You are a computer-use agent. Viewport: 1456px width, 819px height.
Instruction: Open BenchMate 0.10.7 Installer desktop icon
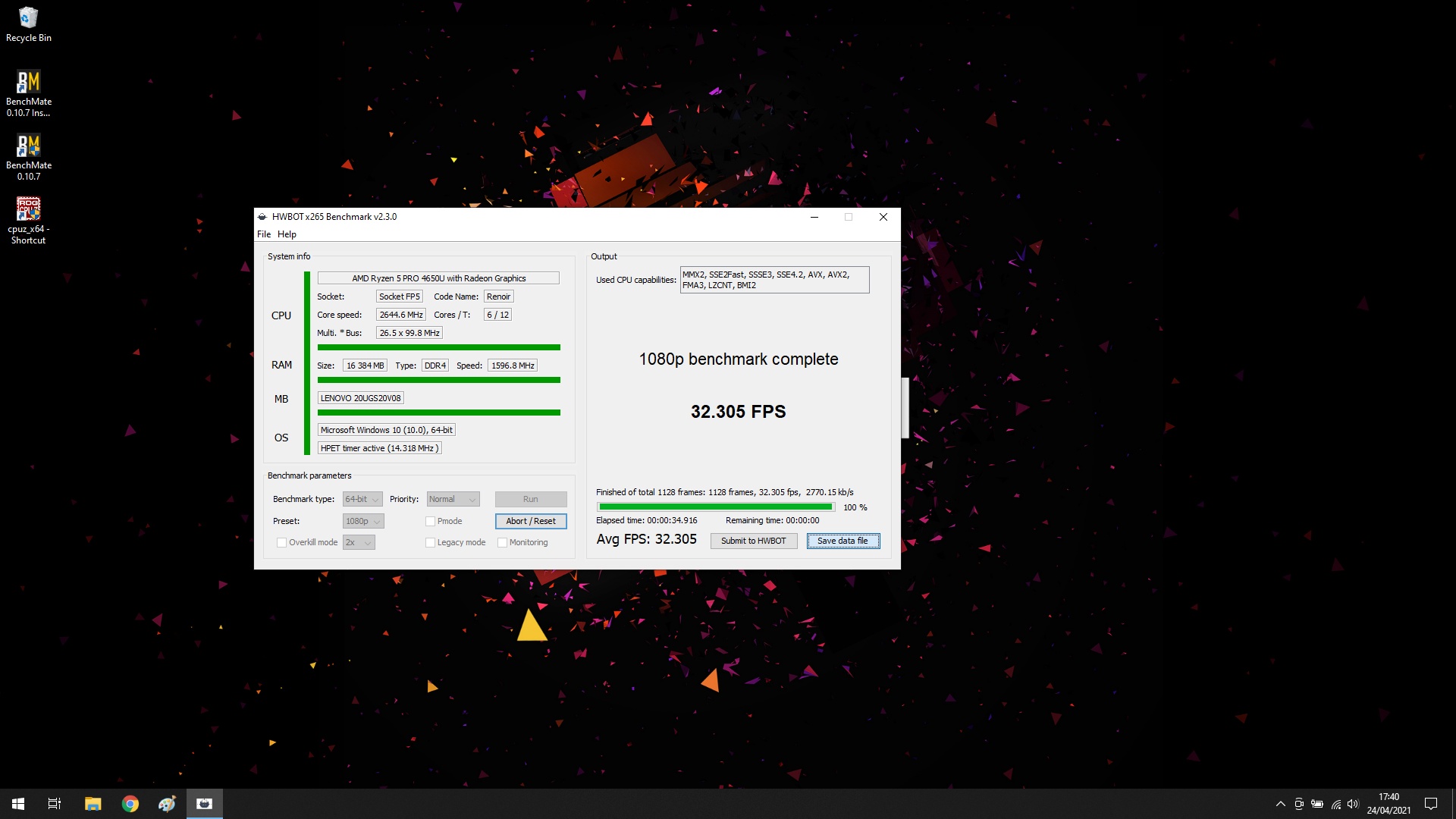click(28, 93)
